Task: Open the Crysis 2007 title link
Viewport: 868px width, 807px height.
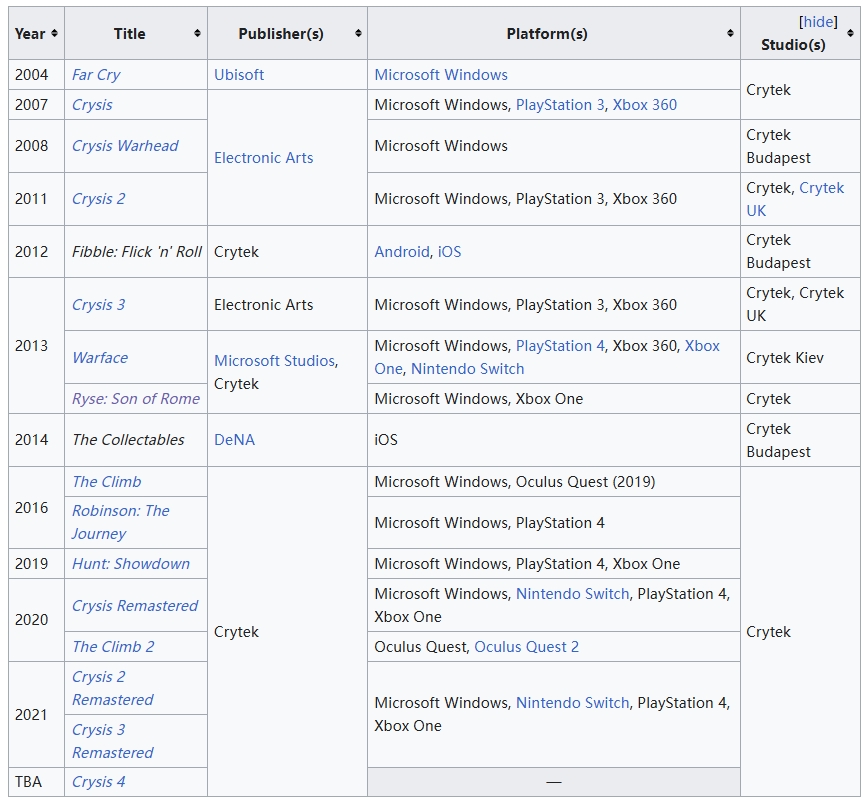Action: tap(92, 105)
